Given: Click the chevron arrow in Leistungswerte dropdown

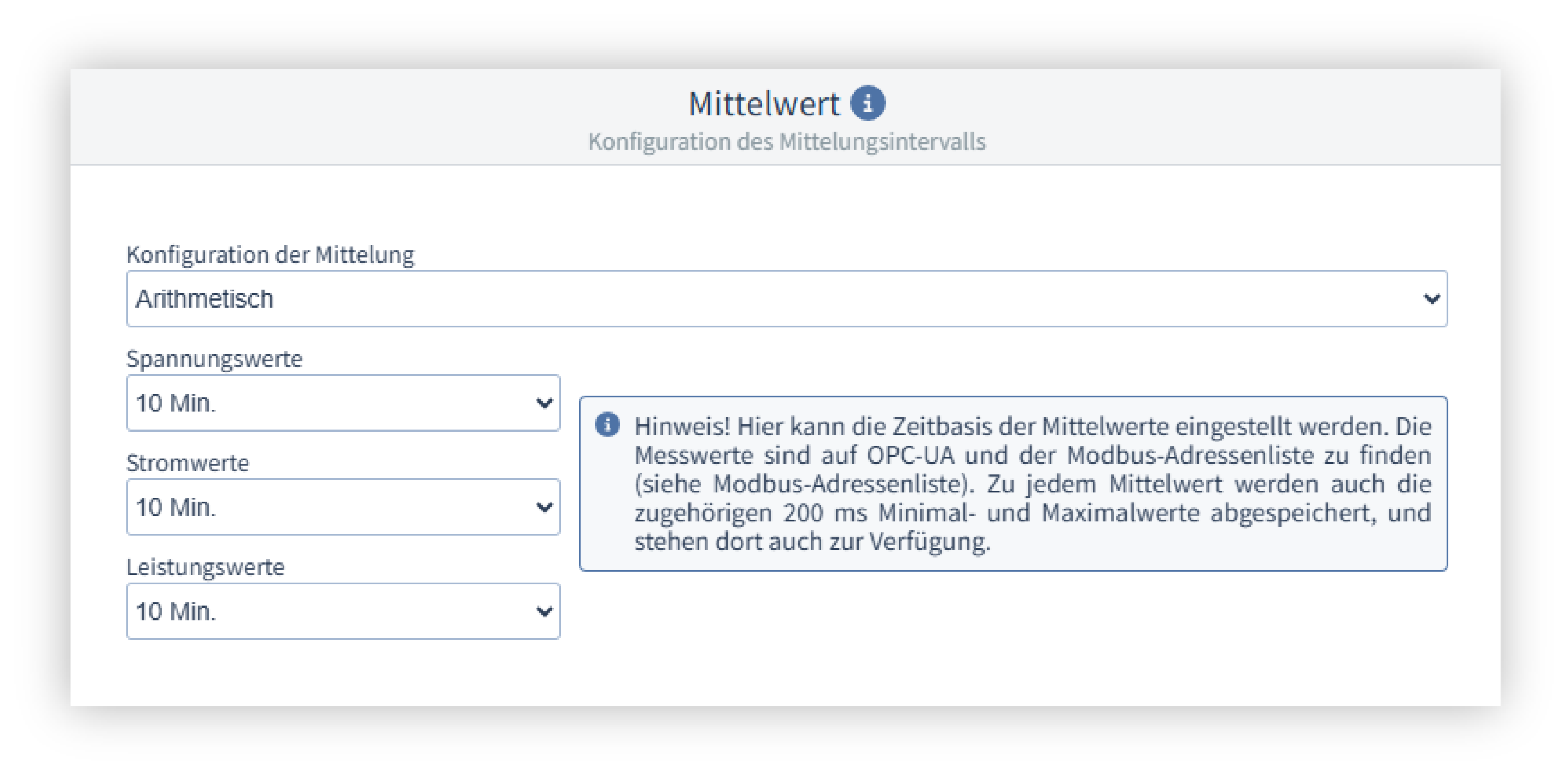Looking at the screenshot, I should click(543, 610).
